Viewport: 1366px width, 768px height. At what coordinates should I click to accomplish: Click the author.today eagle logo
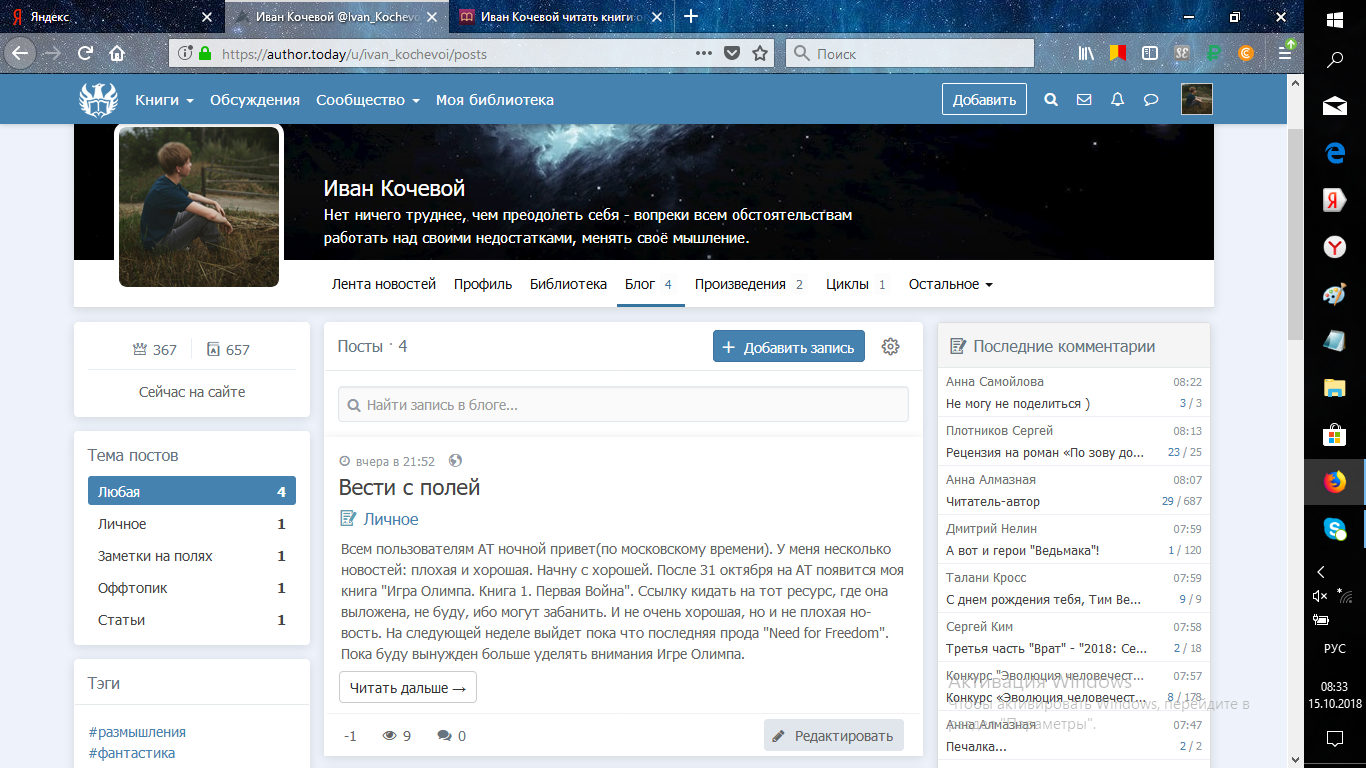click(98, 99)
